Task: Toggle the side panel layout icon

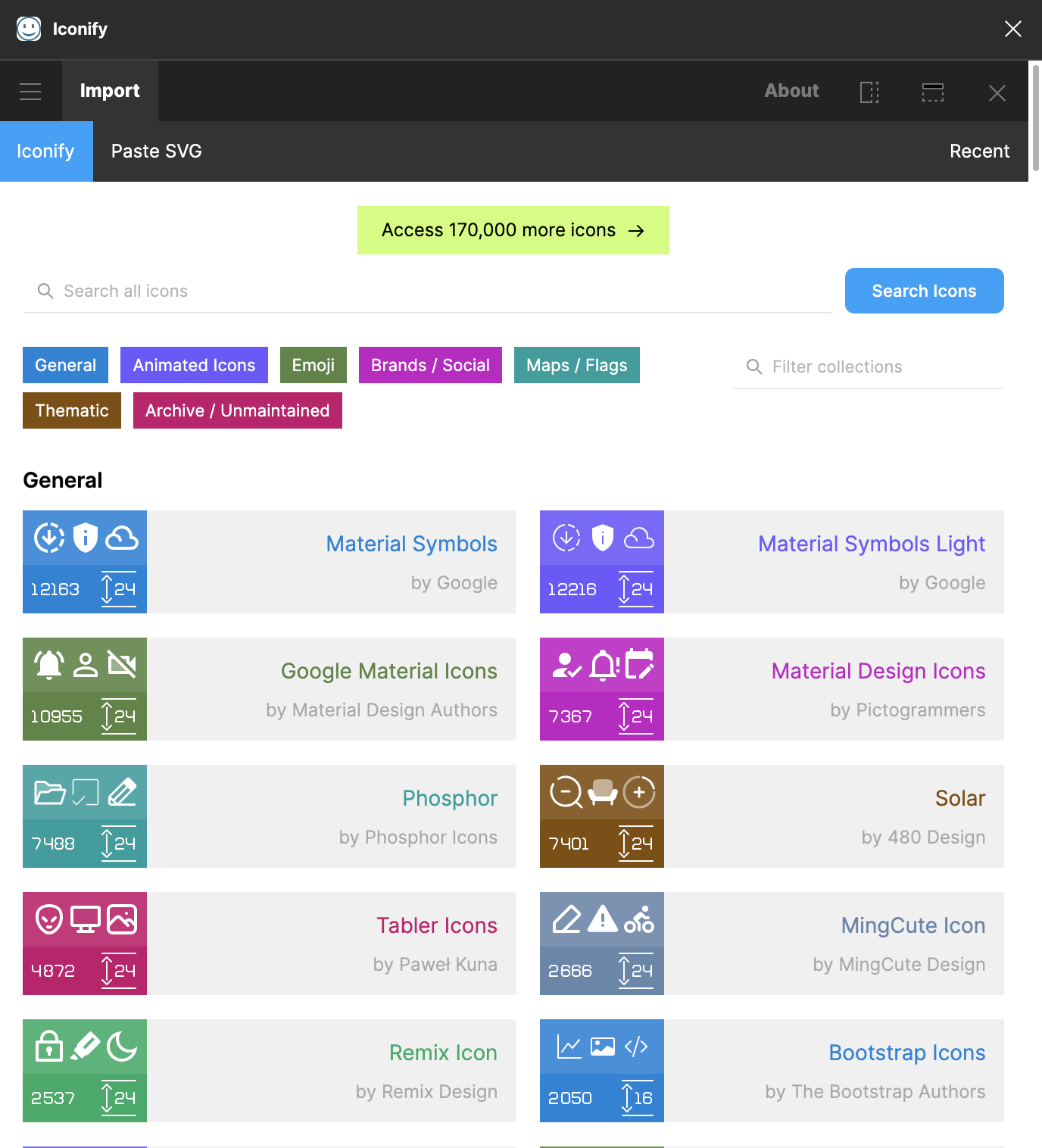Action: [869, 92]
